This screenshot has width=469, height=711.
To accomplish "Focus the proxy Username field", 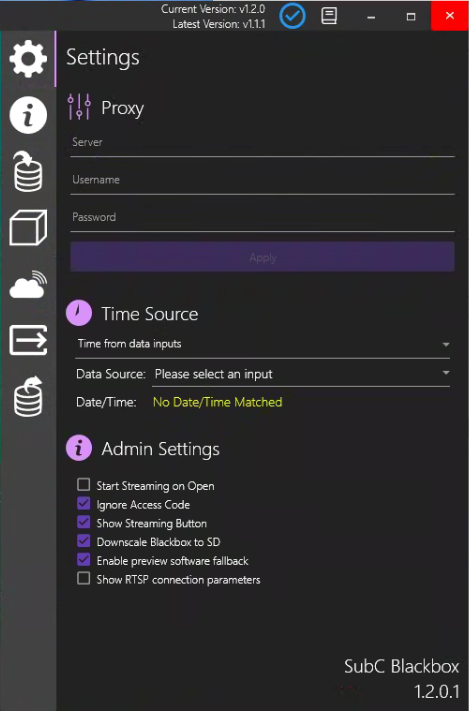I will pos(263,182).
